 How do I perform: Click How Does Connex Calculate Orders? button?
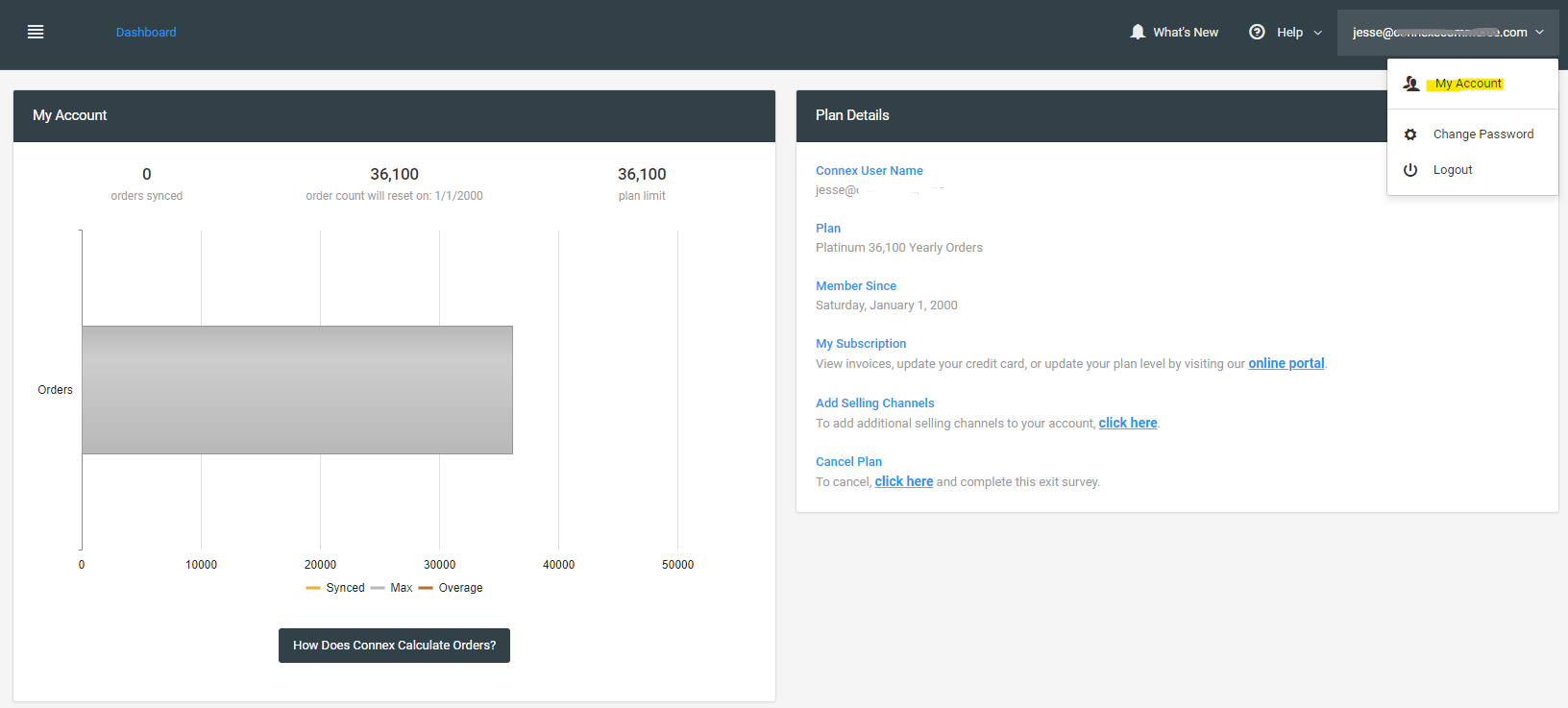pyautogui.click(x=394, y=646)
